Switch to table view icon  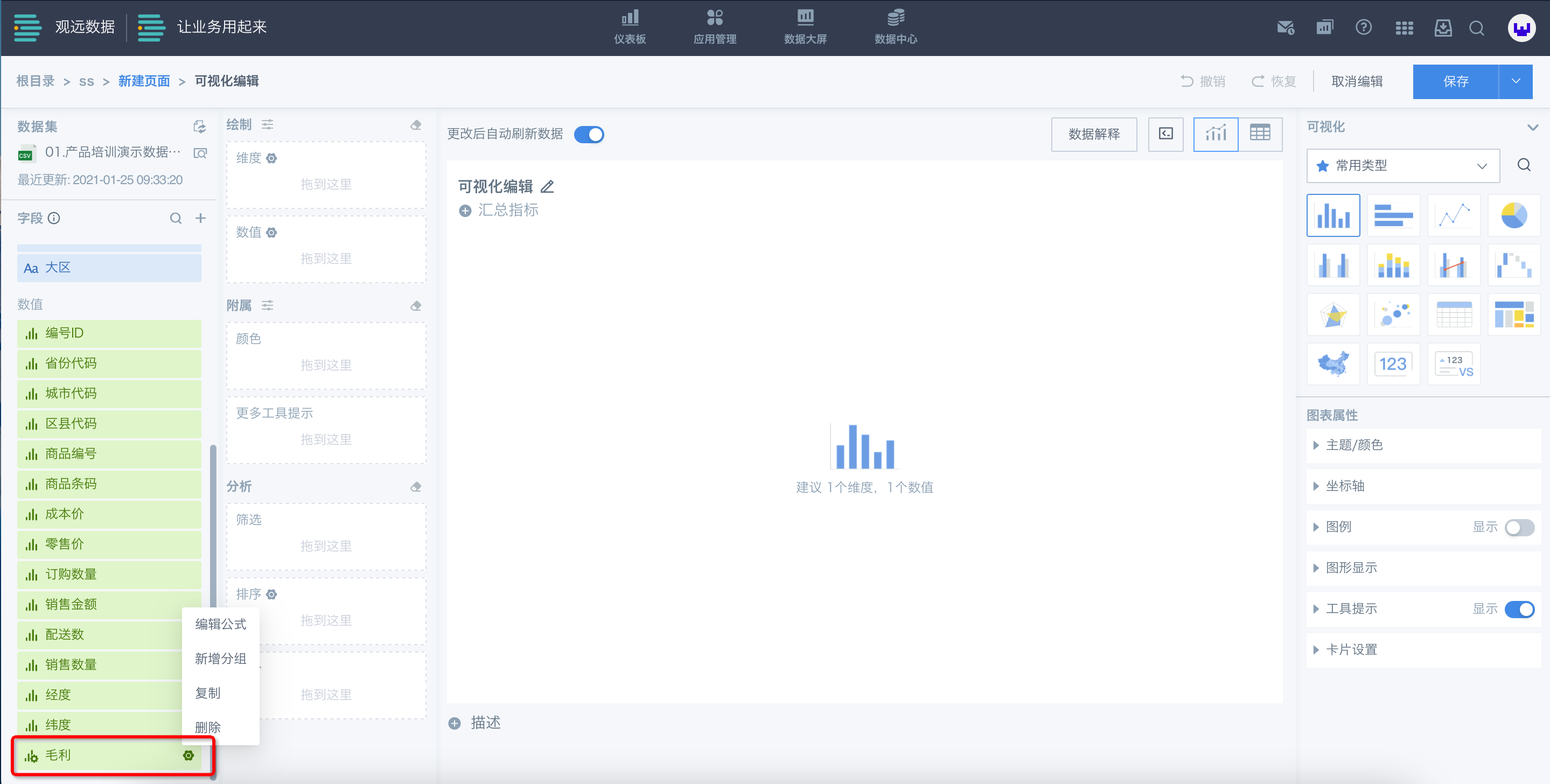point(1259,134)
